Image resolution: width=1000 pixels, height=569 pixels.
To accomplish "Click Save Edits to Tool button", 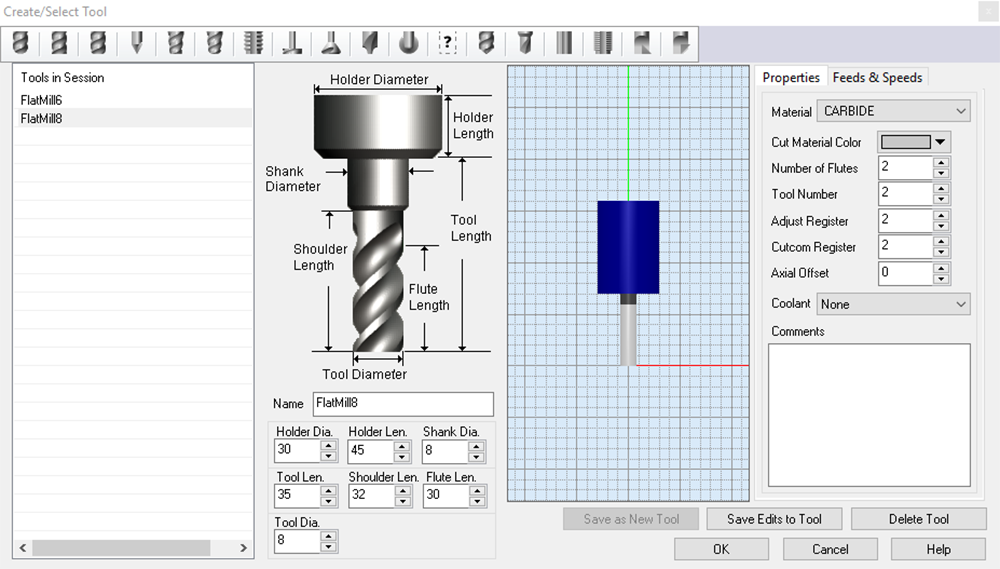I will (x=774, y=519).
